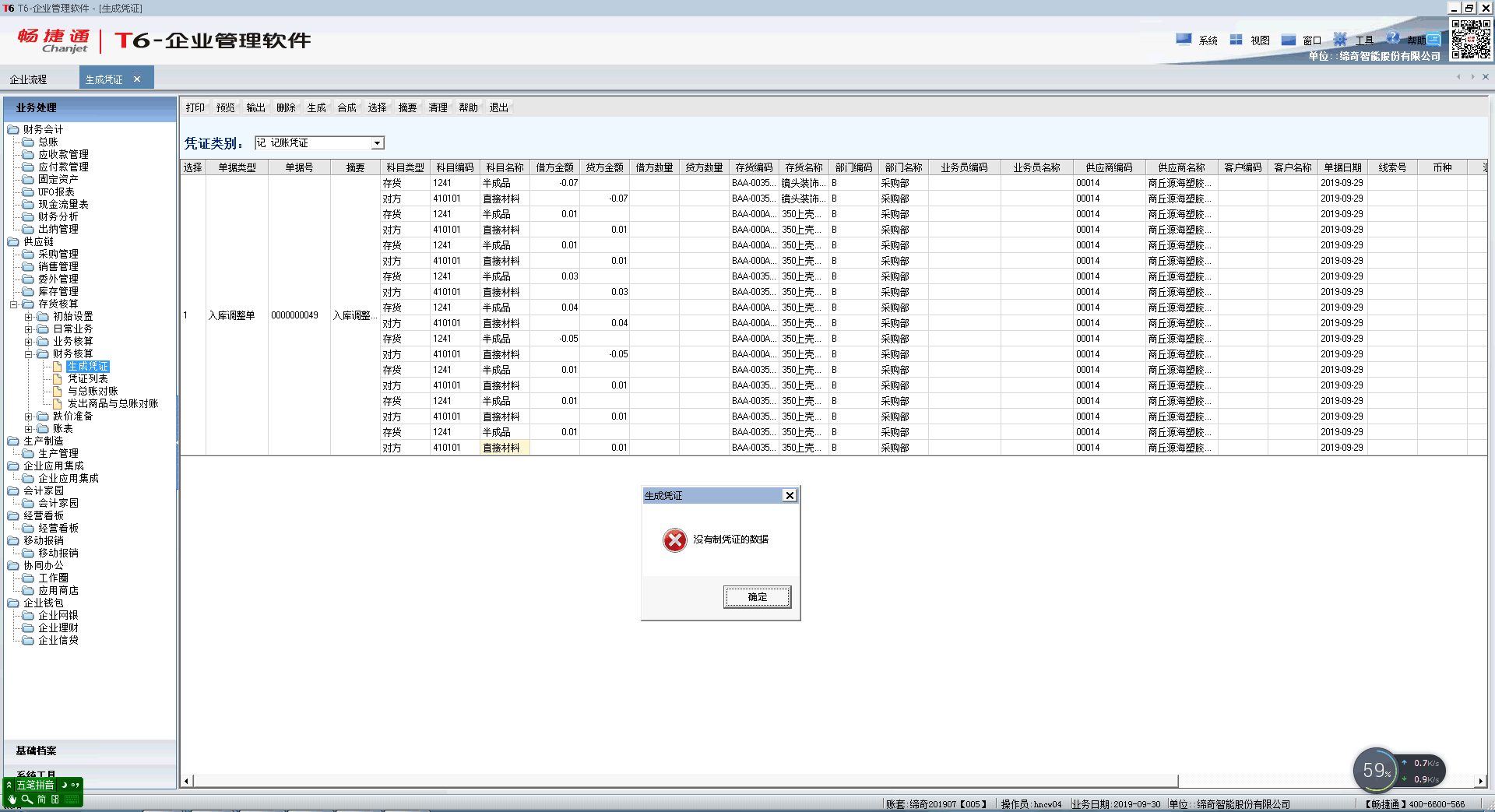
Task: Collapse the 存货核算 tree node
Action: (x=13, y=304)
